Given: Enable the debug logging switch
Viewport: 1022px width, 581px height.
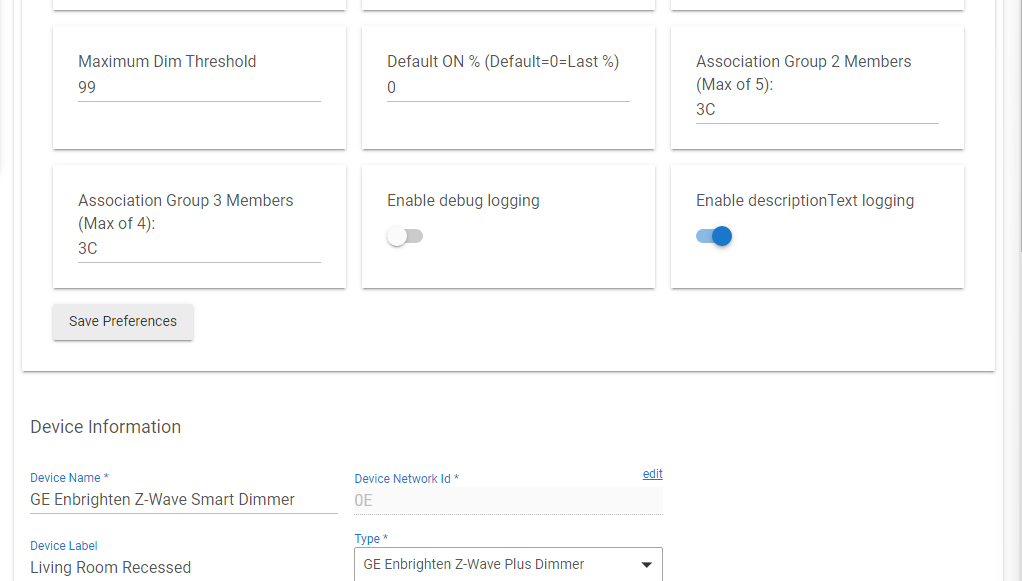Looking at the screenshot, I should coord(405,236).
